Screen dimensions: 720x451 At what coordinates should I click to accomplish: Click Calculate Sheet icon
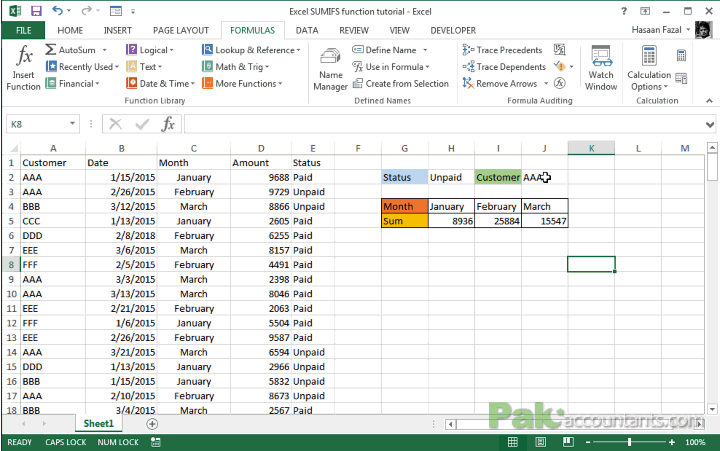tap(681, 78)
